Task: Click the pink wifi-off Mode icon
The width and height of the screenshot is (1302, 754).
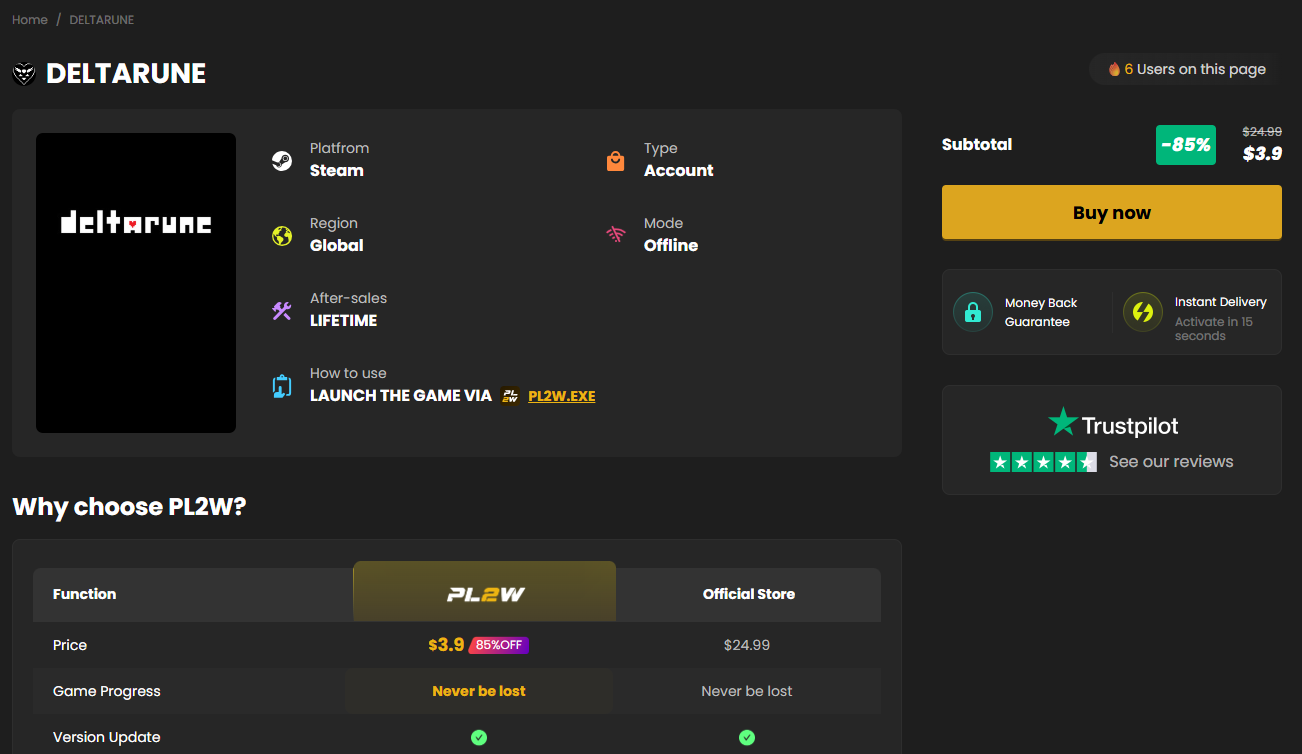Action: click(x=616, y=235)
